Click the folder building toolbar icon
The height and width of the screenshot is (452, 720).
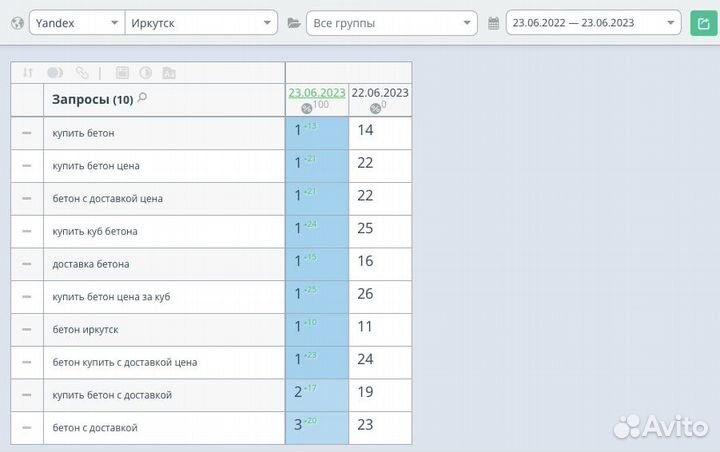click(x=169, y=73)
